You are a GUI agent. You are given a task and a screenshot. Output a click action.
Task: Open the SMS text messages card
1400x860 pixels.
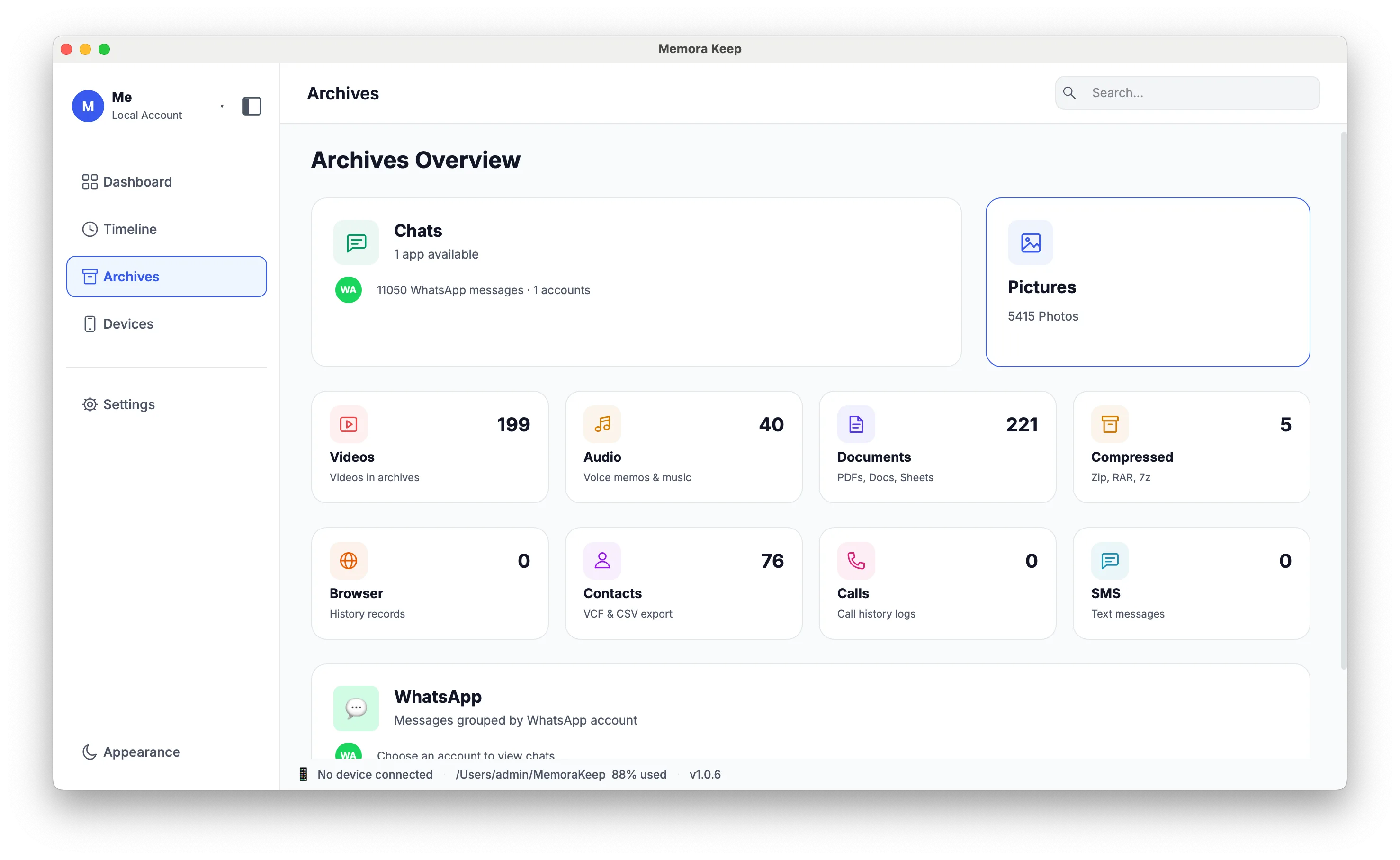[x=1191, y=583]
